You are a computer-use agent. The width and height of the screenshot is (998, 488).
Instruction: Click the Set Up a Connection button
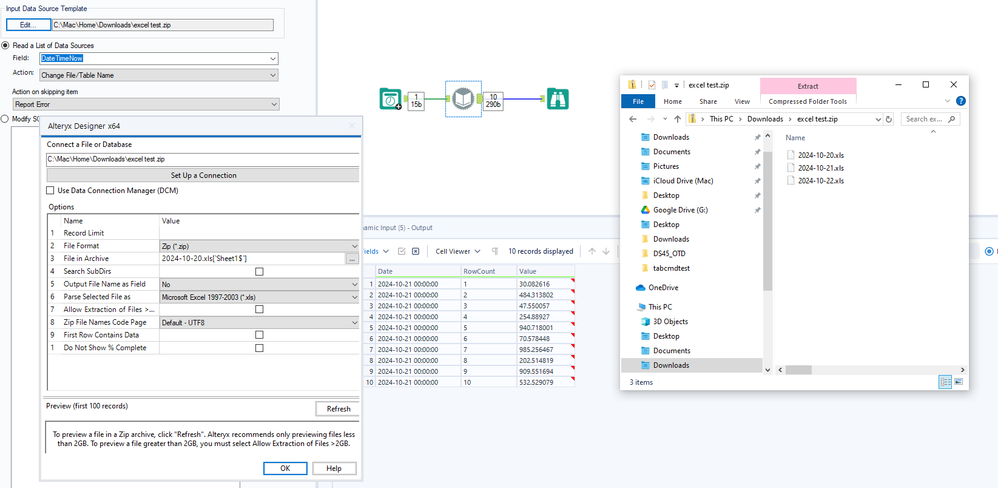(x=202, y=175)
